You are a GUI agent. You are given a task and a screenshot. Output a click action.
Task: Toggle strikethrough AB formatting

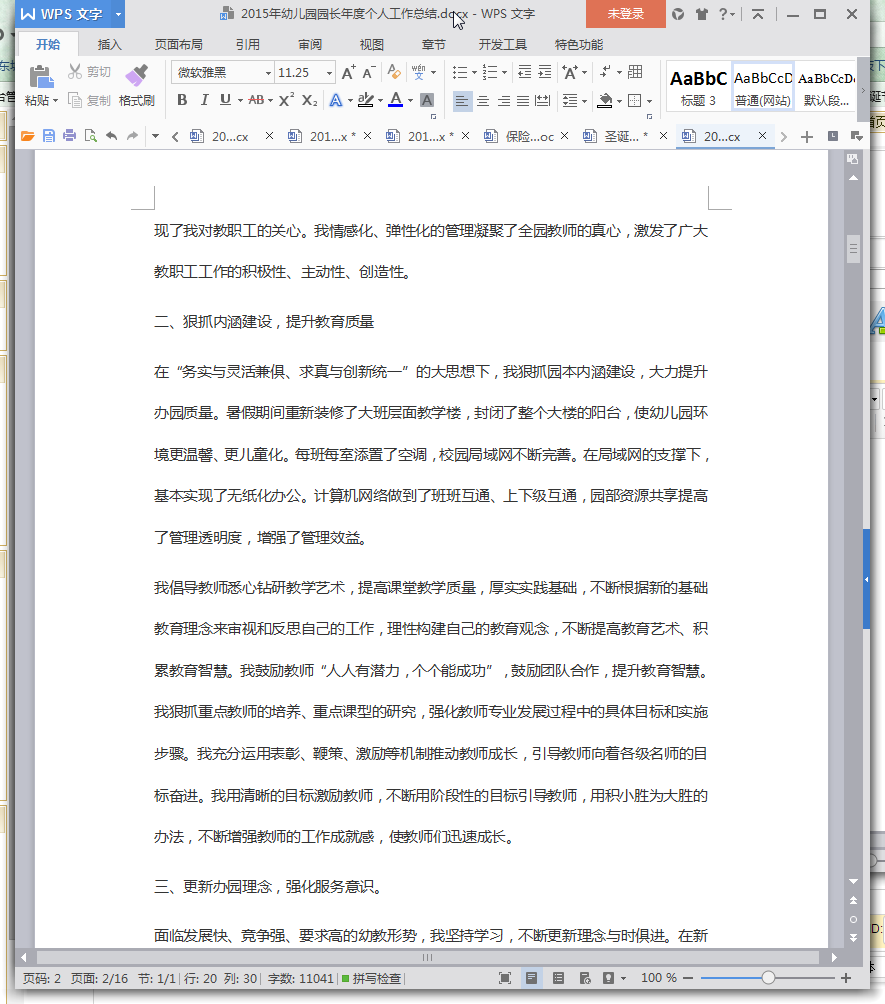(256, 100)
